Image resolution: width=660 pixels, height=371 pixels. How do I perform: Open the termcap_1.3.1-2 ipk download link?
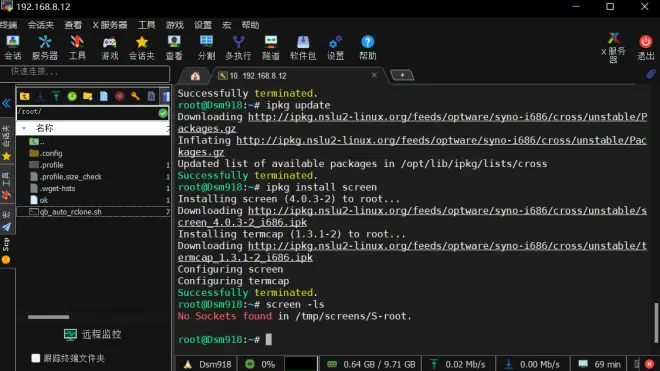click(412, 251)
